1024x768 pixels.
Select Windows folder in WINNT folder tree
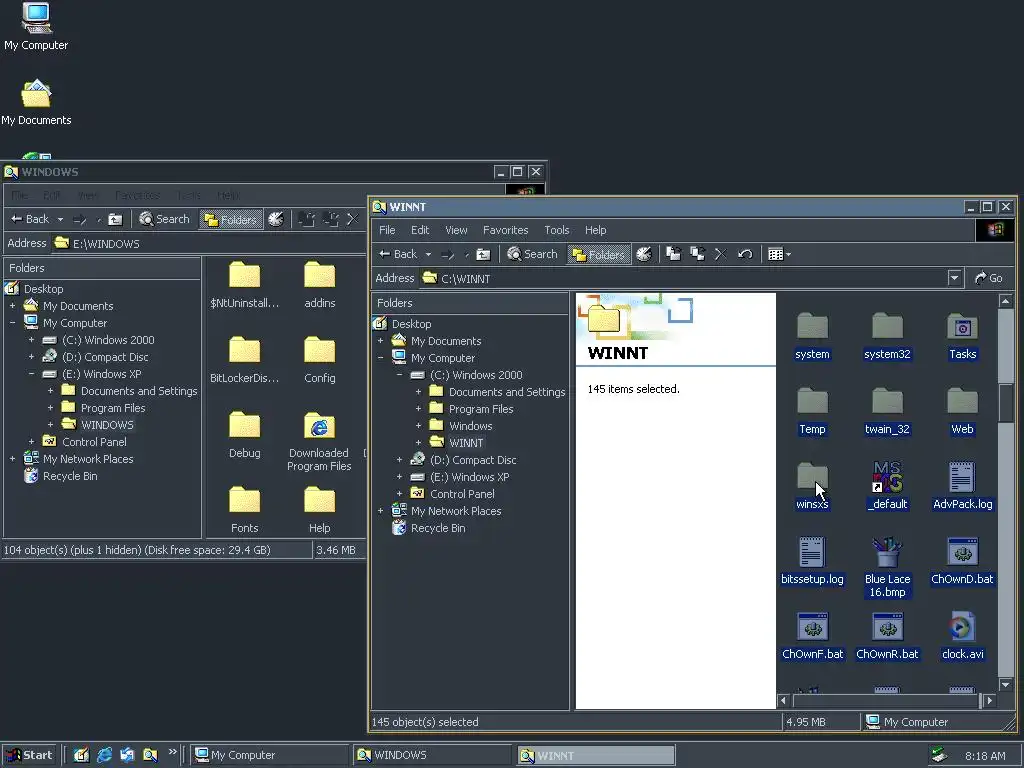[x=470, y=426]
